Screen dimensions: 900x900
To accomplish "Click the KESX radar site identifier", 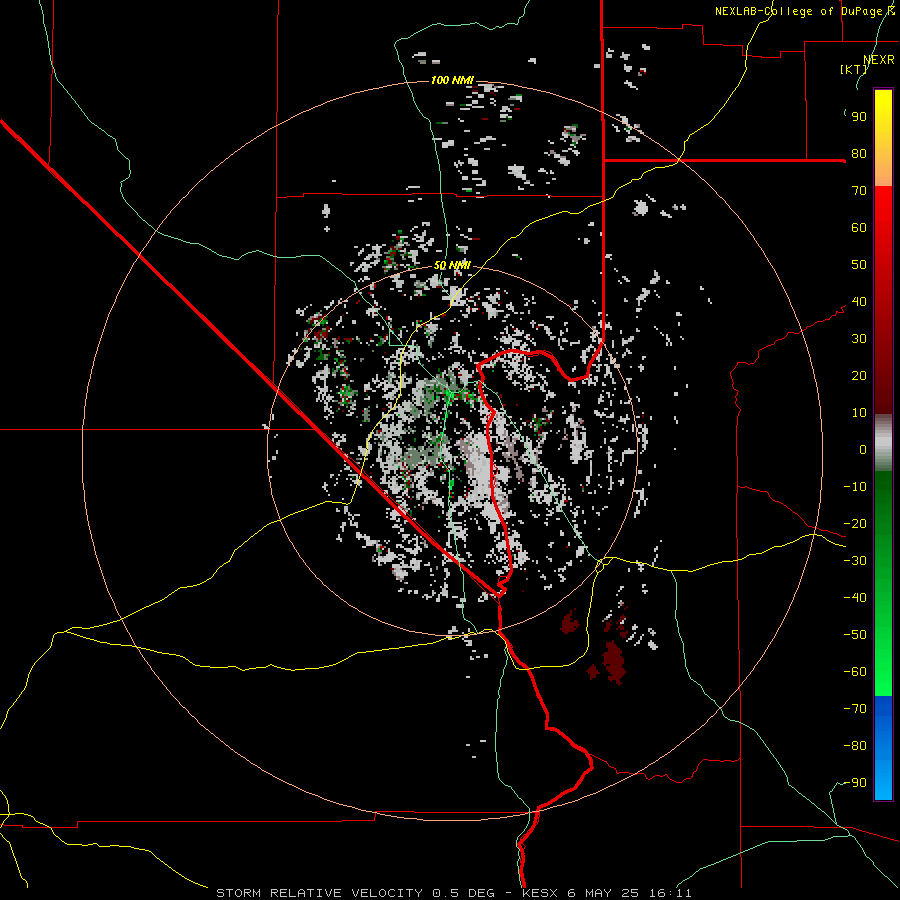I will point(542,893).
